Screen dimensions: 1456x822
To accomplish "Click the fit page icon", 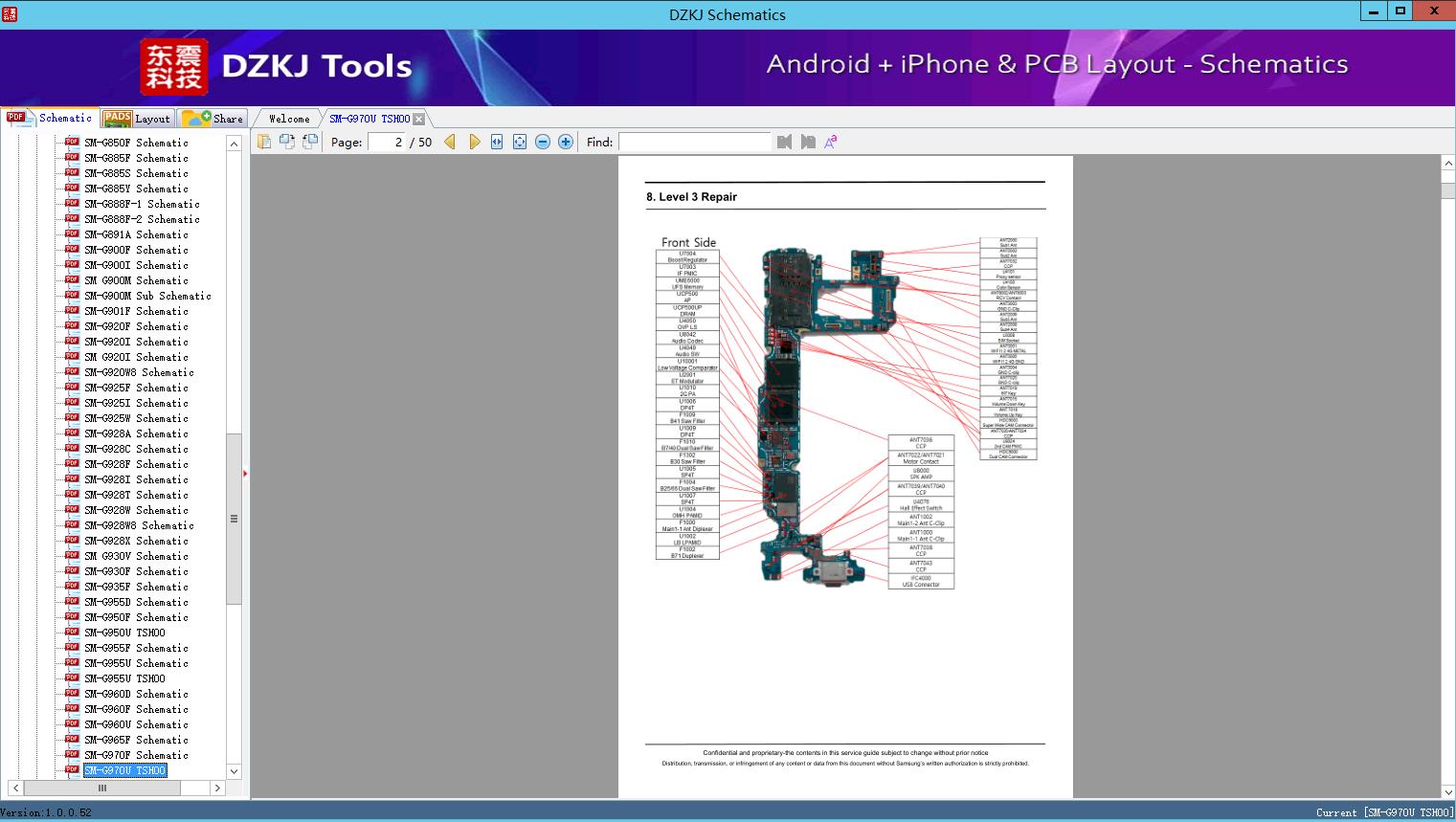I will [520, 142].
